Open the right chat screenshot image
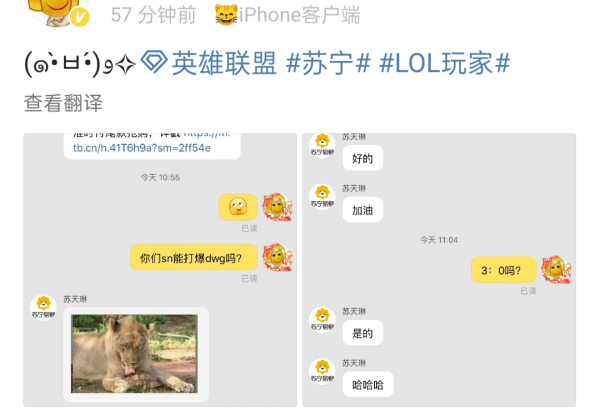The height and width of the screenshot is (411, 600). pyautogui.click(x=439, y=270)
